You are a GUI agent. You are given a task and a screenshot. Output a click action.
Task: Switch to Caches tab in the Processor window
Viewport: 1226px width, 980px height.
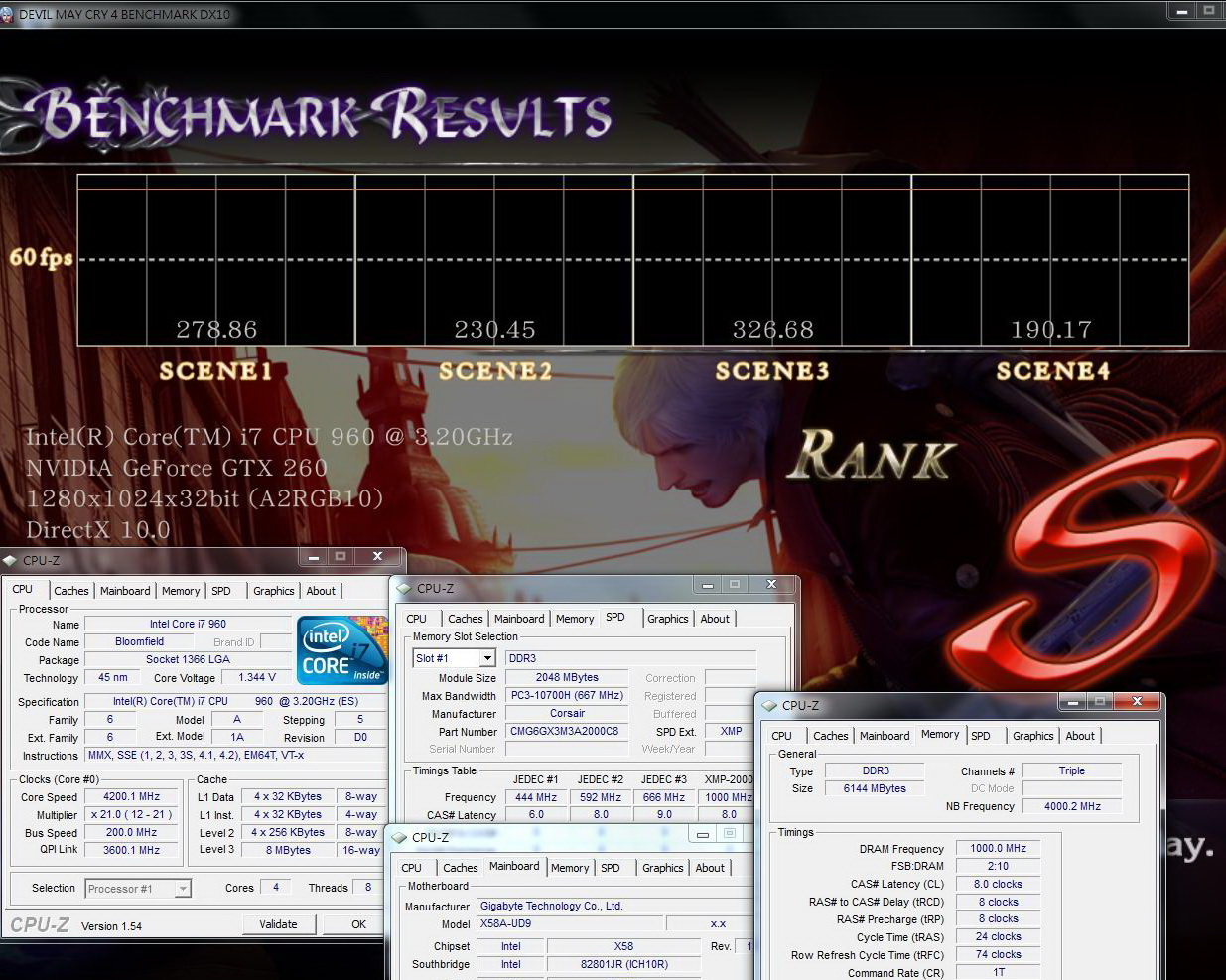click(71, 591)
